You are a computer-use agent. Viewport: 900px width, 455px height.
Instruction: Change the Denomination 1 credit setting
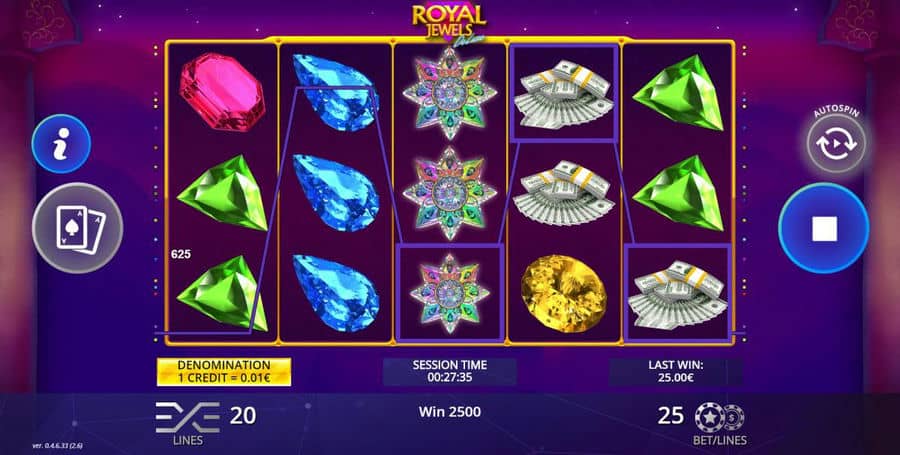[x=224, y=372]
